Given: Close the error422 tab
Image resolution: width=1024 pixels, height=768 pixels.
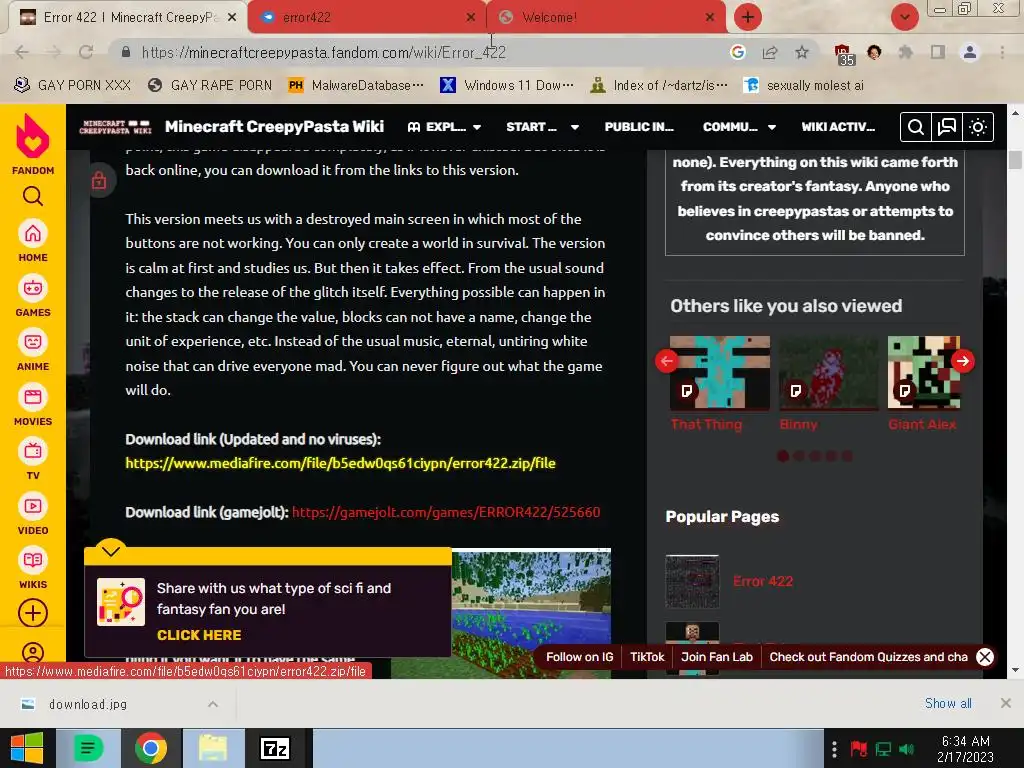Looking at the screenshot, I should (471, 18).
